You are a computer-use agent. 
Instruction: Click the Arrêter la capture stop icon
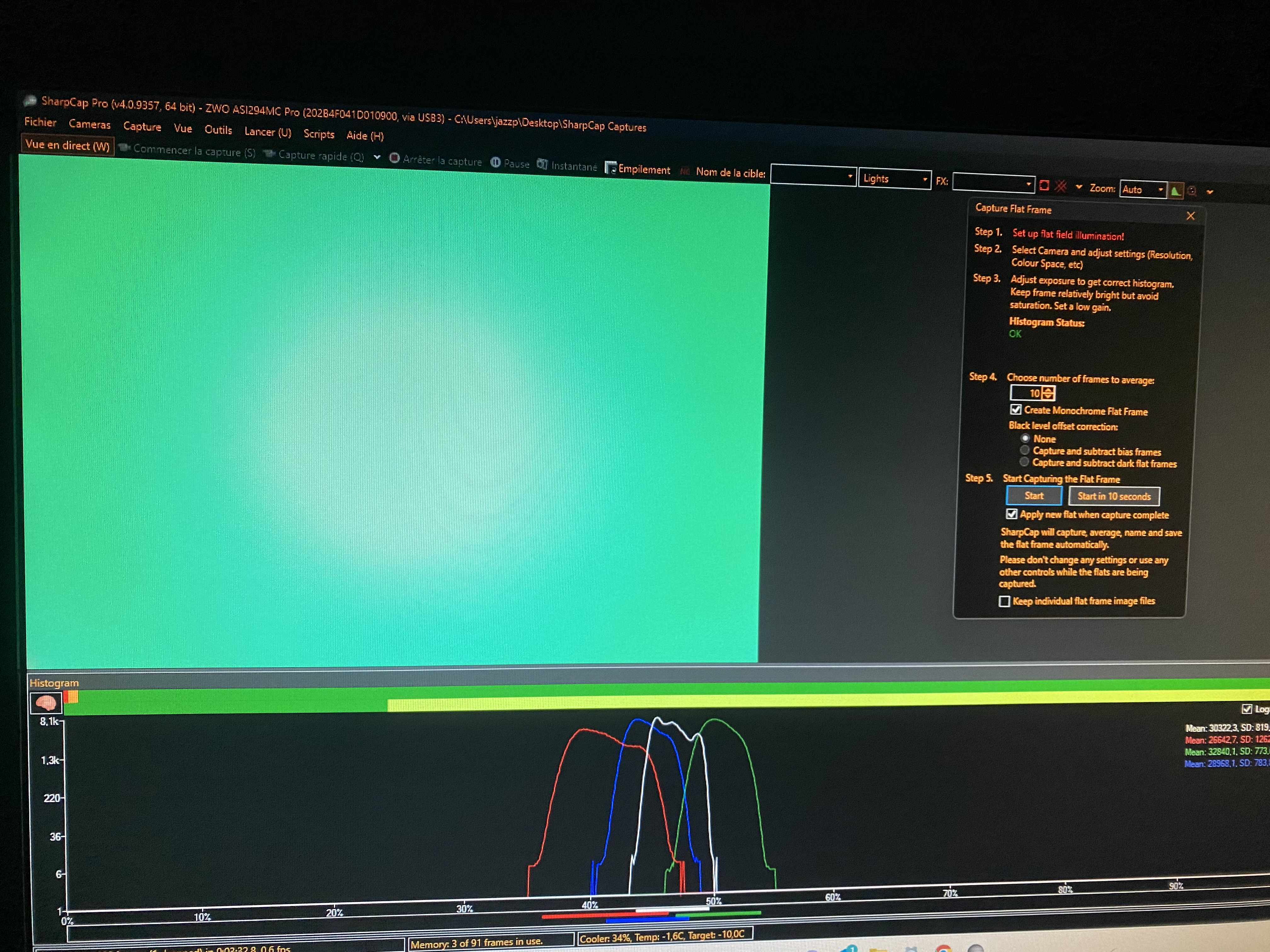click(x=394, y=158)
